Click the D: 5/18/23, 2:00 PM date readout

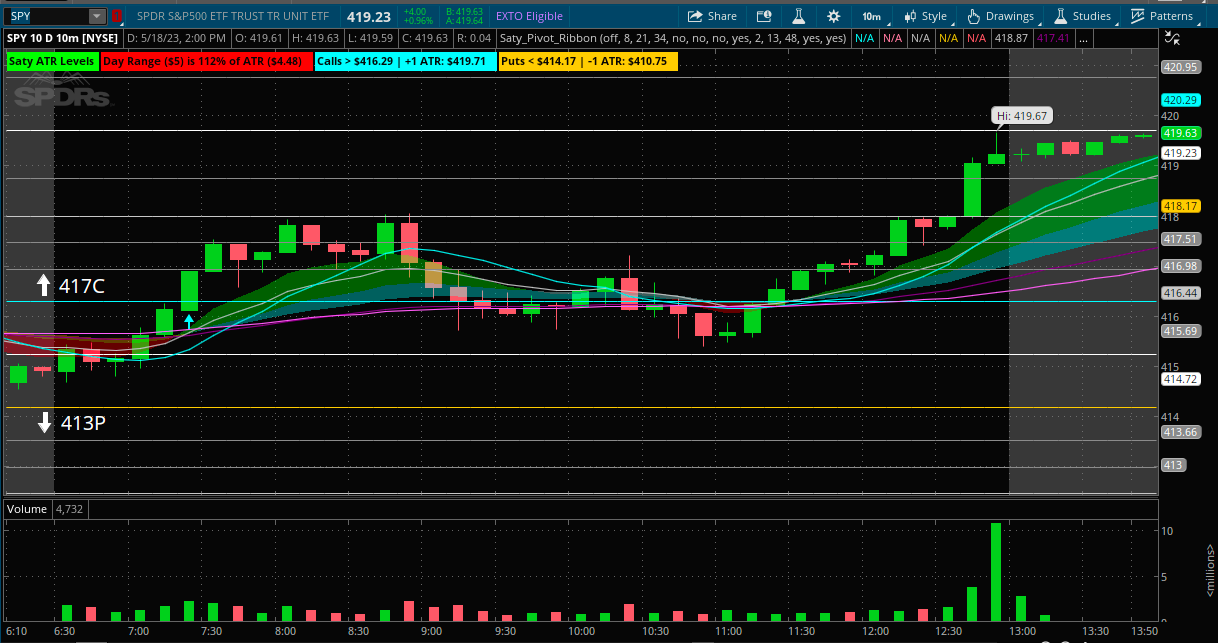pos(178,38)
